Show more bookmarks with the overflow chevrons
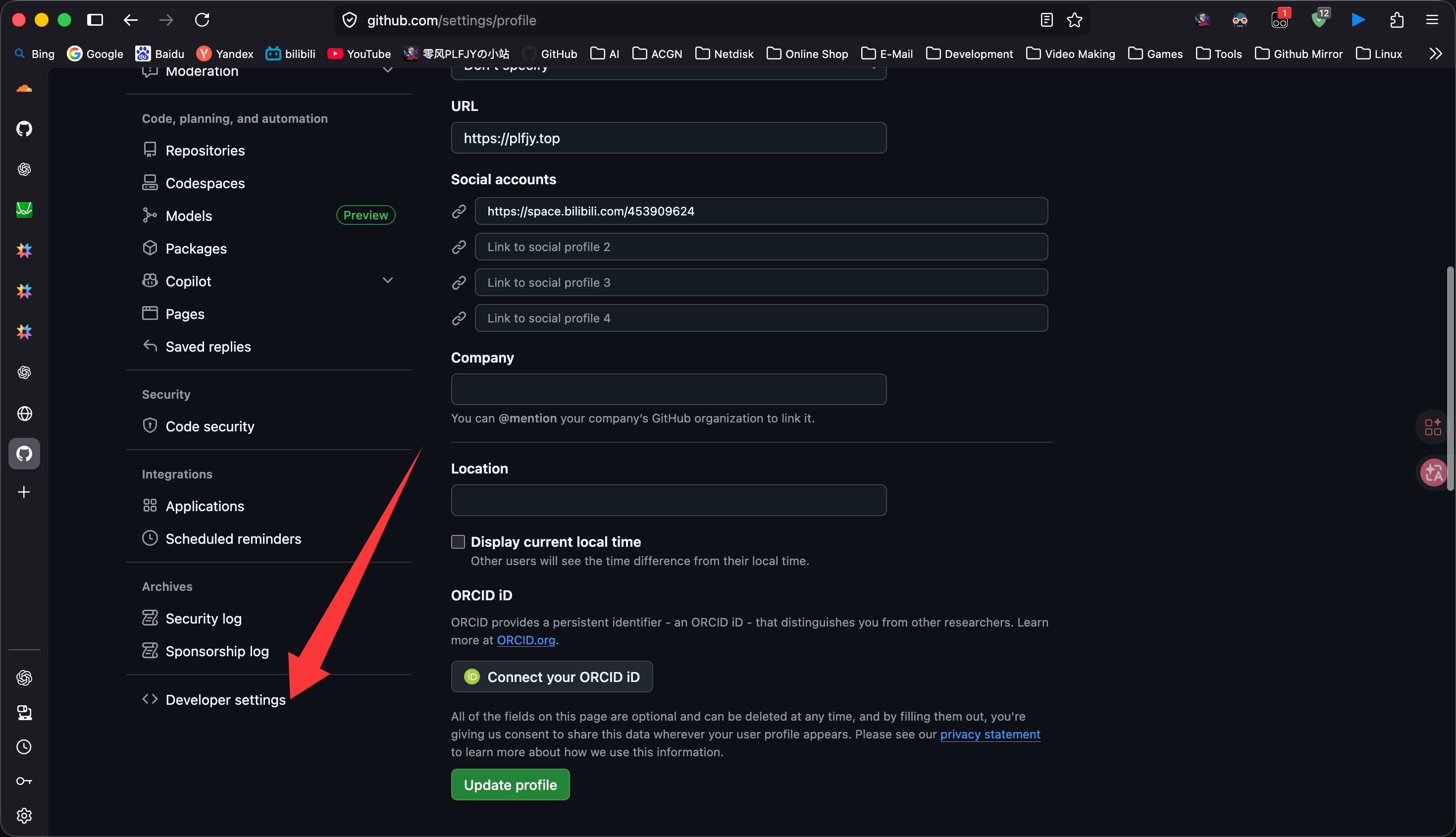The height and width of the screenshot is (837, 1456). tap(1435, 53)
